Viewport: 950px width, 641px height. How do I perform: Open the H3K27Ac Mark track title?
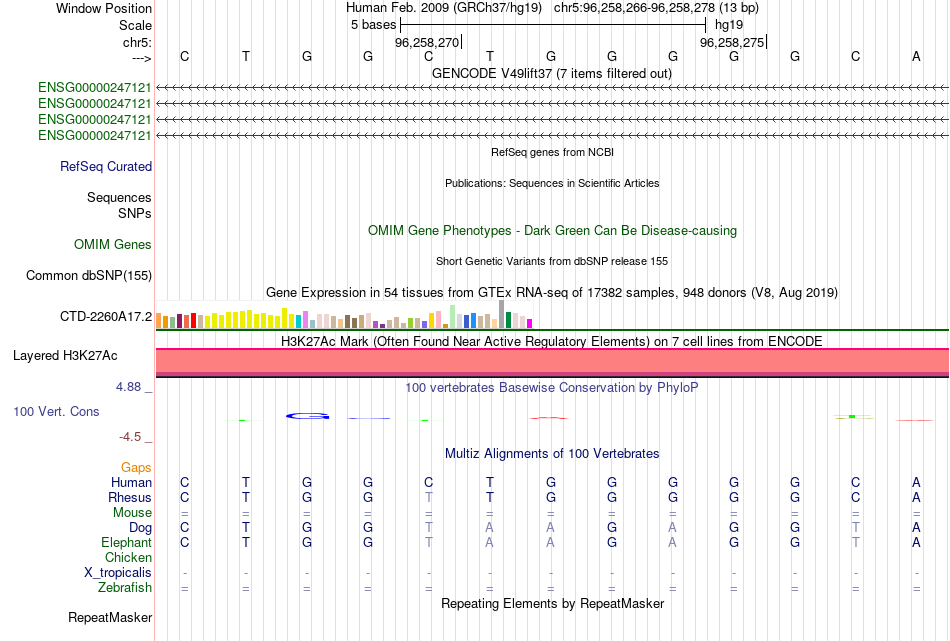[x=552, y=341]
